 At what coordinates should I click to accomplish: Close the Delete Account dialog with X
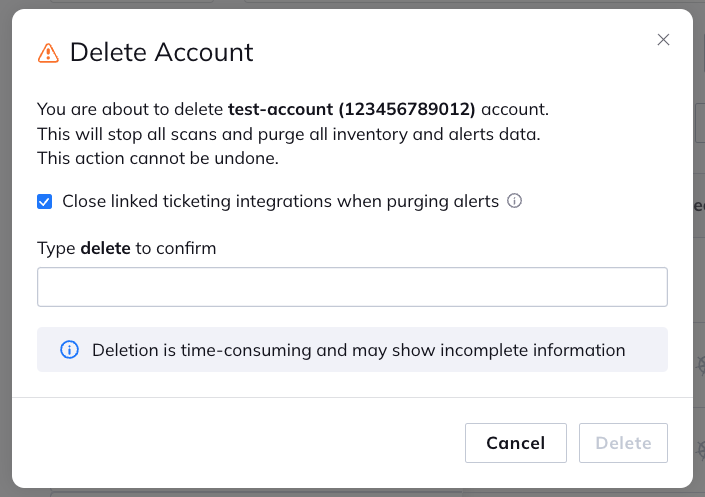(x=663, y=40)
